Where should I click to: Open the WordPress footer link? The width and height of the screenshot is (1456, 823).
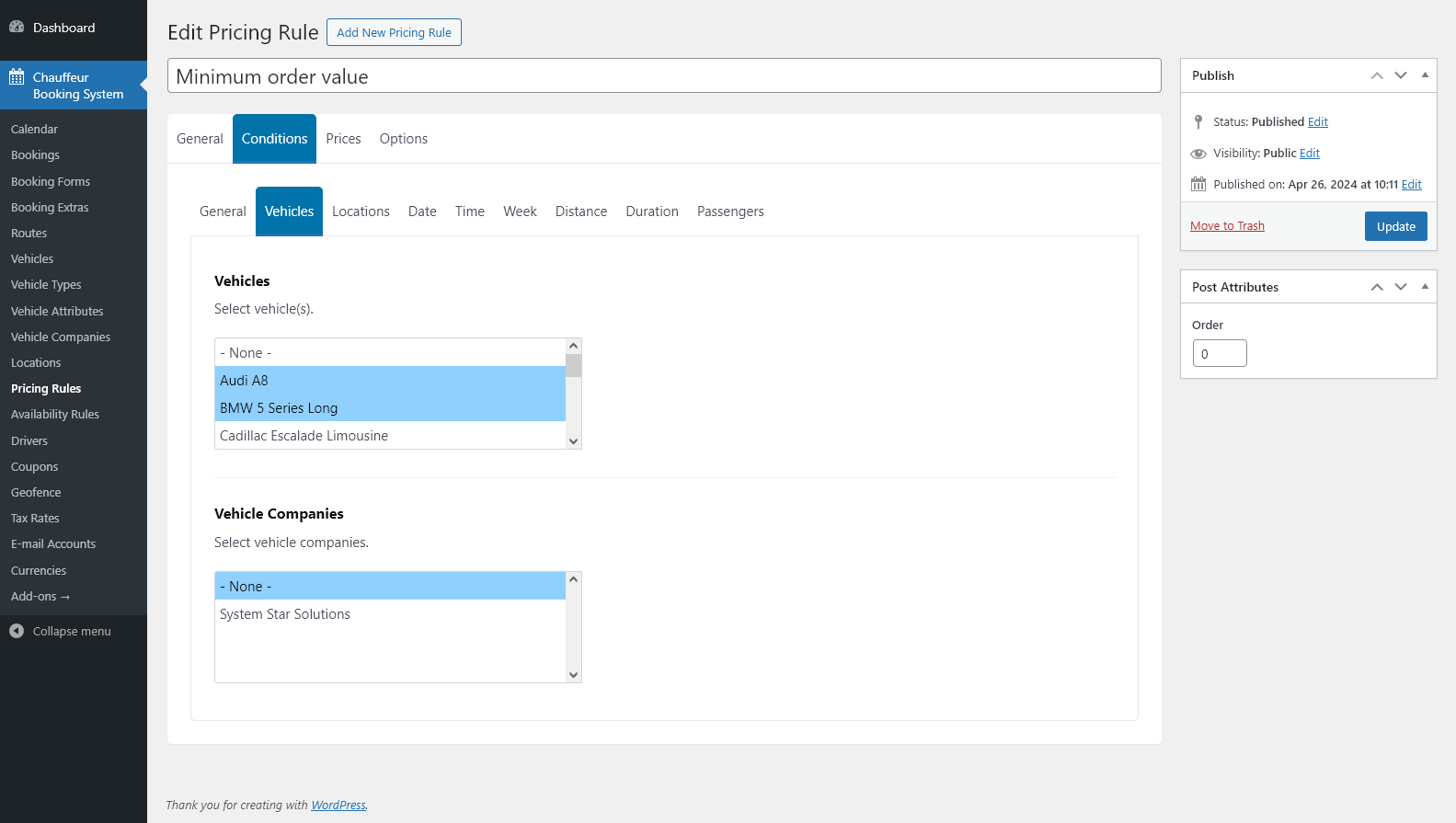coord(338,806)
